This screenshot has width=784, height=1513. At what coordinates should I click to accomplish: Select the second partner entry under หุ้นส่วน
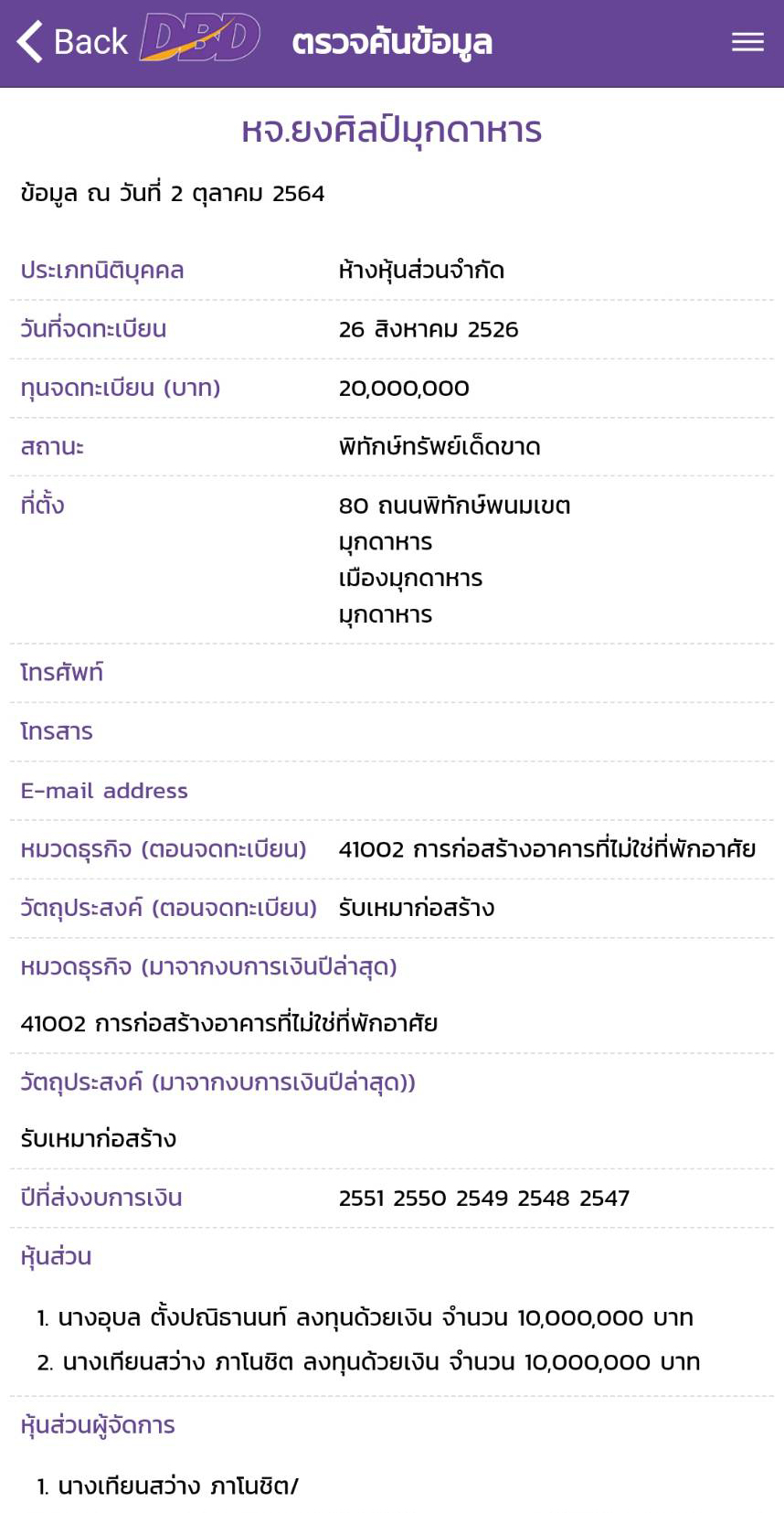[x=368, y=1362]
